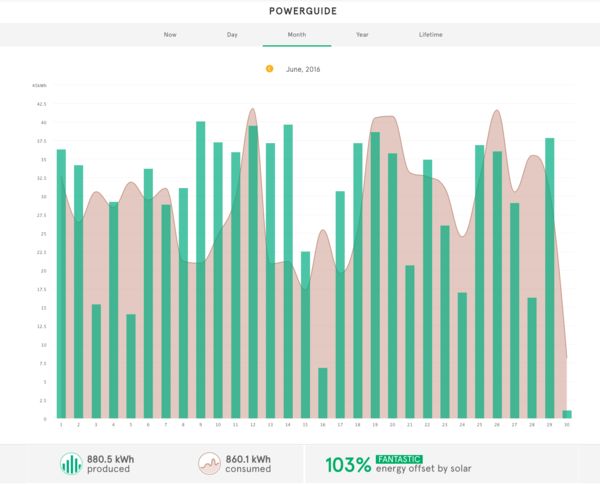600x485 pixels.
Task: Select the production bar for day 21
Action: [410, 342]
